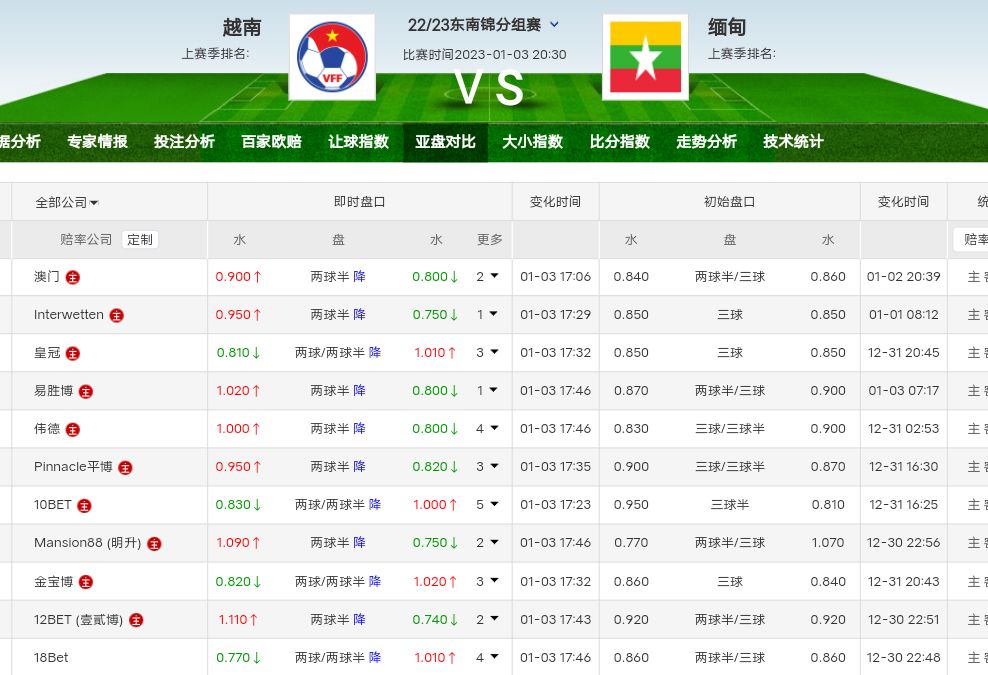Open the 22/23东南锦分组赛 league dropdown
The height and width of the screenshot is (675, 988).
coord(555,25)
